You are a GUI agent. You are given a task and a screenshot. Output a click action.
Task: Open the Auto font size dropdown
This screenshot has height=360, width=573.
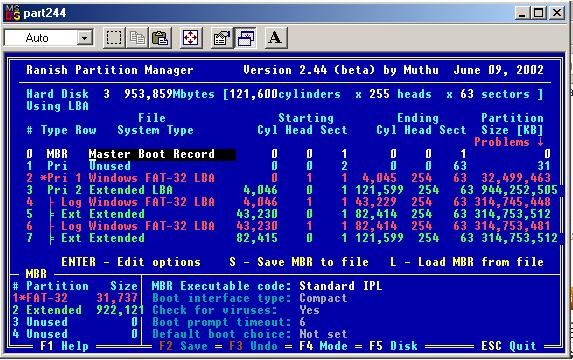tap(48, 38)
